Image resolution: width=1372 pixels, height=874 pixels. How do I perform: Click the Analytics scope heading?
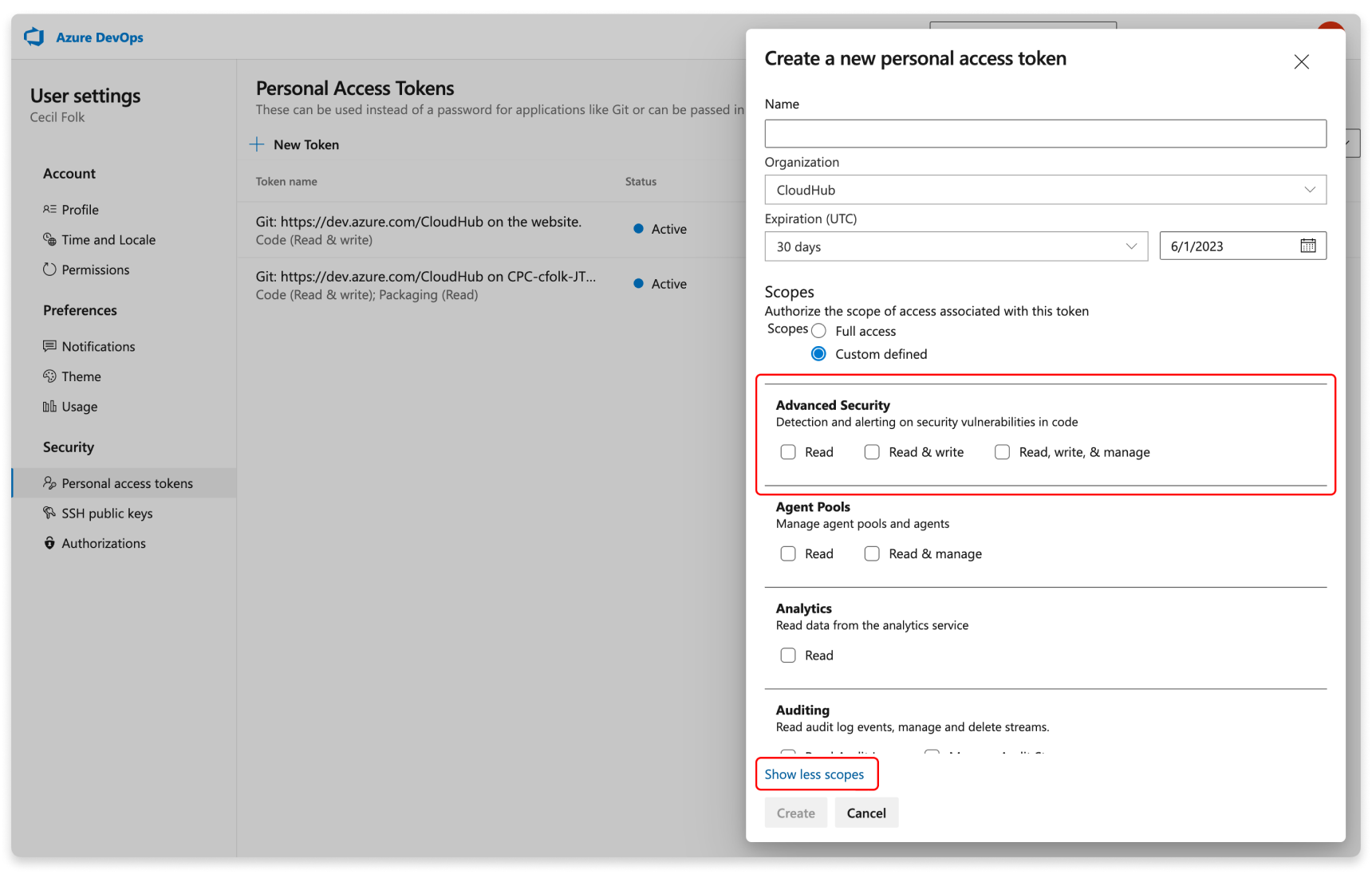click(803, 608)
